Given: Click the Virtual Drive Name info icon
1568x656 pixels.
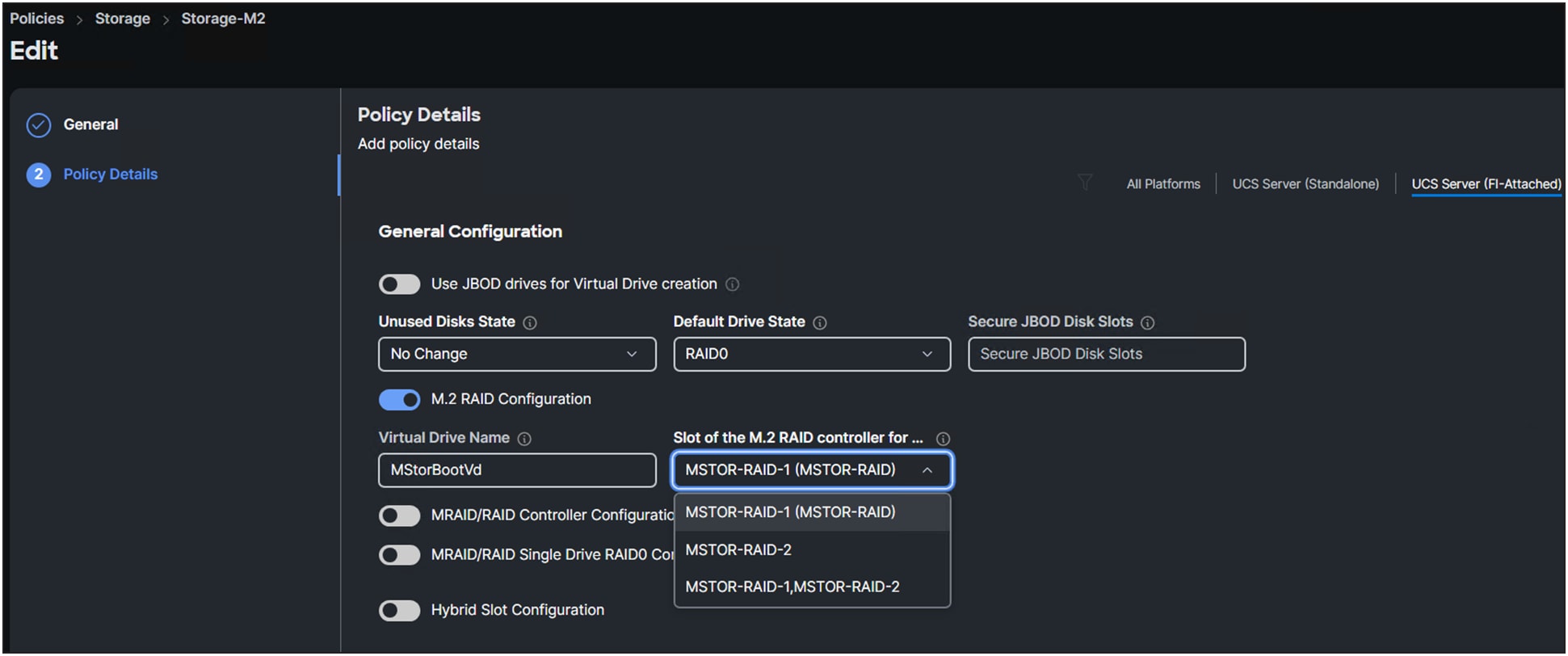Looking at the screenshot, I should click(524, 439).
